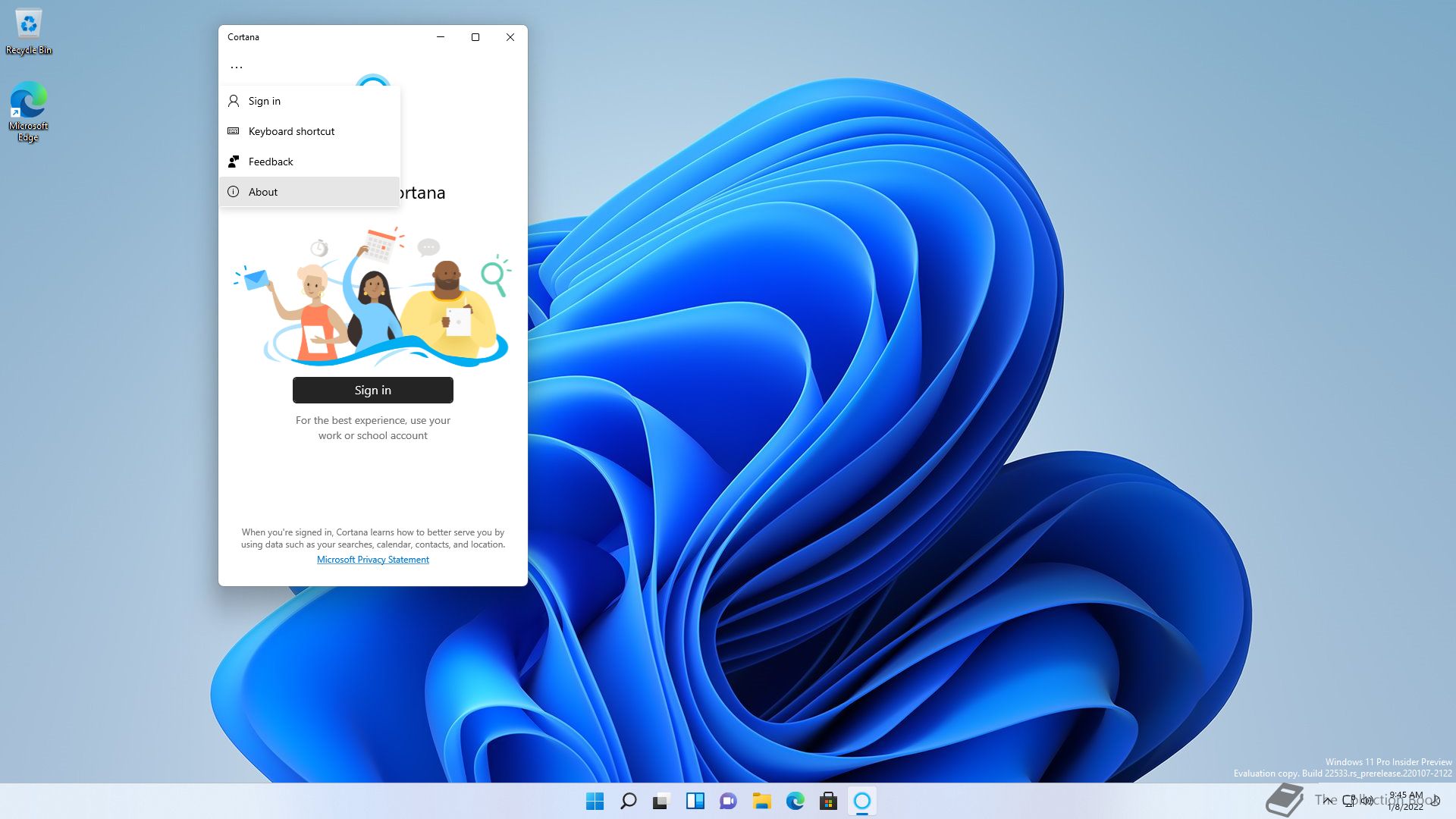Click the three-dot menu in Cortana
The image size is (1456, 819).
click(237, 67)
